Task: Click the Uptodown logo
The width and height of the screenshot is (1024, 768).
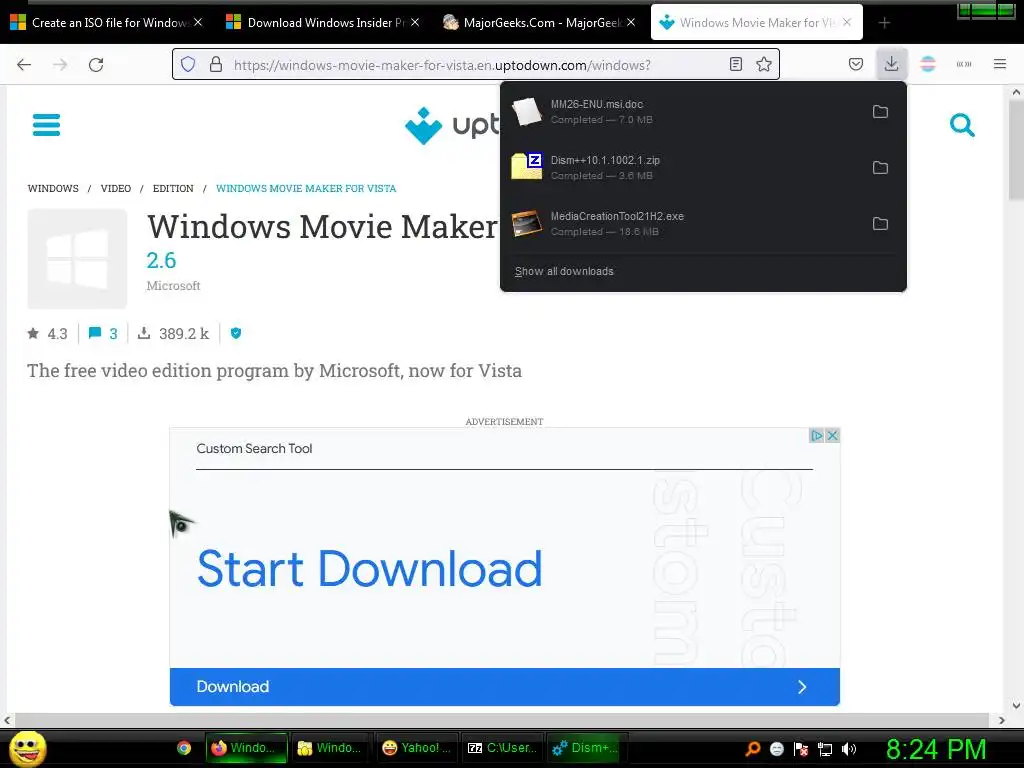Action: click(x=452, y=125)
